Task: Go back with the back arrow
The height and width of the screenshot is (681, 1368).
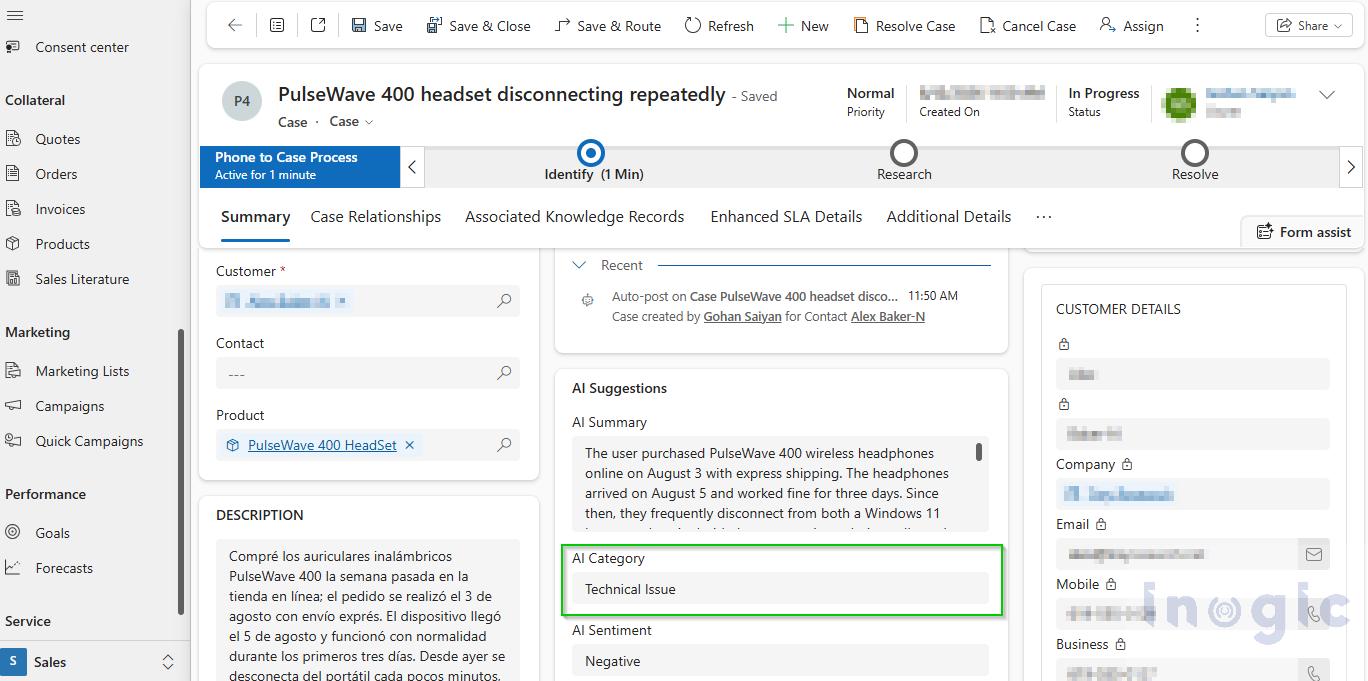Action: tap(235, 26)
